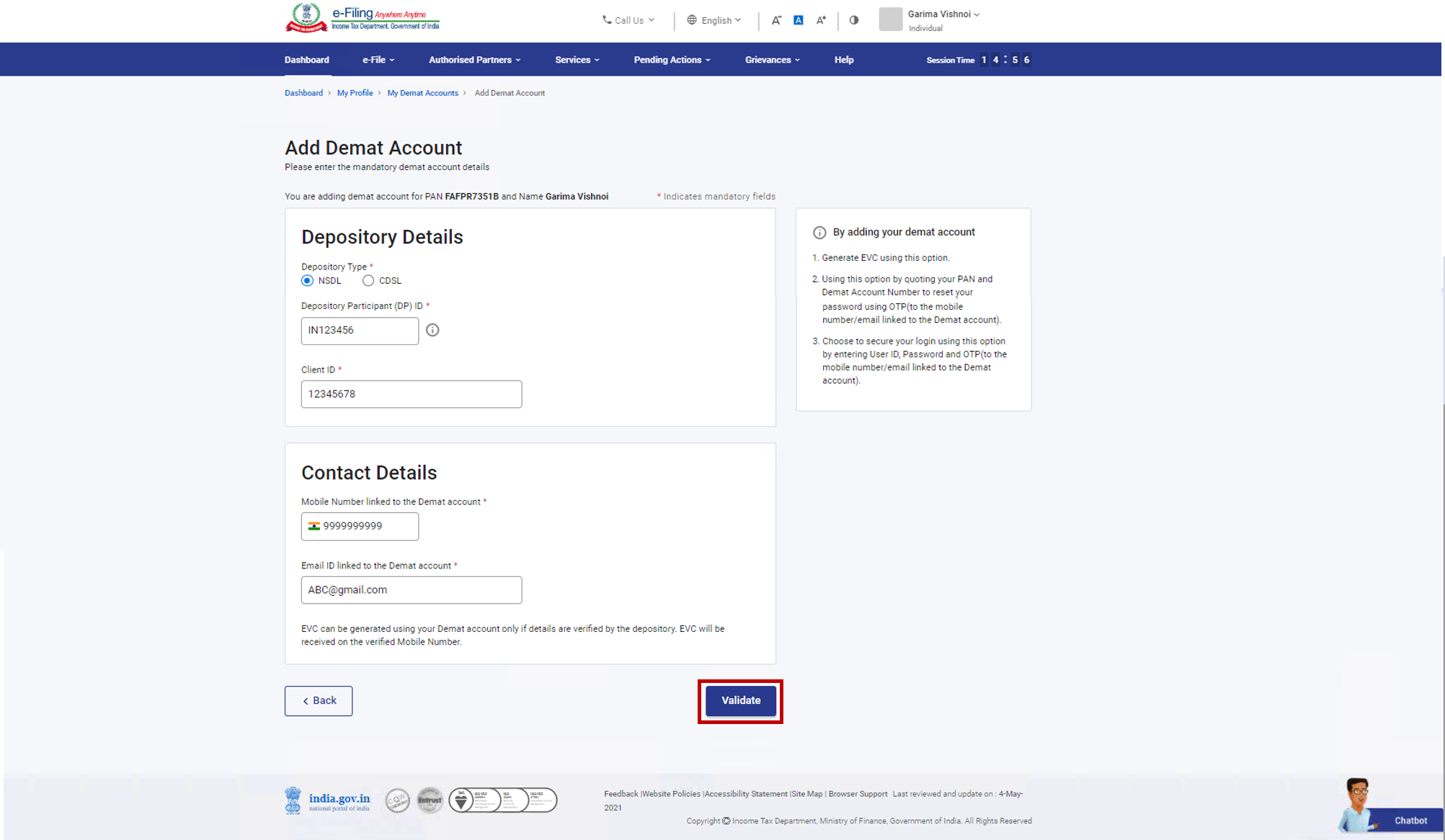Open My Demat Accounts breadcrumb link
Image resolution: width=1445 pixels, height=840 pixels.
422,93
